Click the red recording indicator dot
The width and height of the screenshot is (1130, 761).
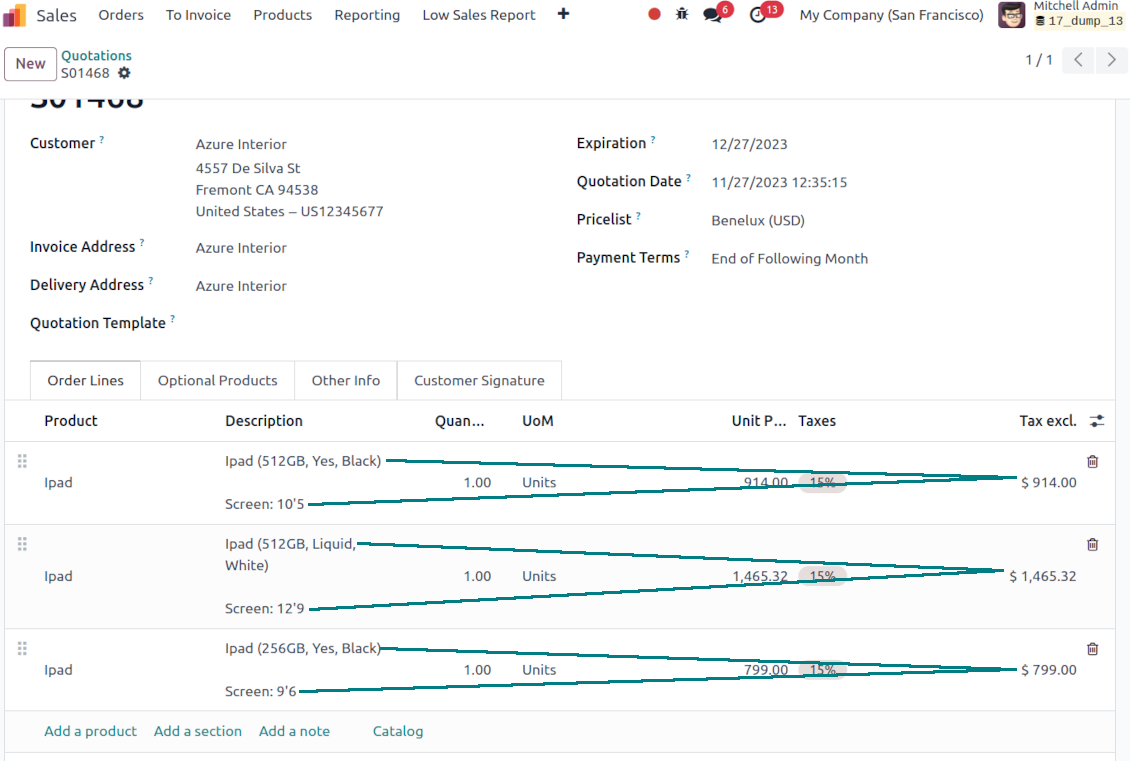[654, 14]
